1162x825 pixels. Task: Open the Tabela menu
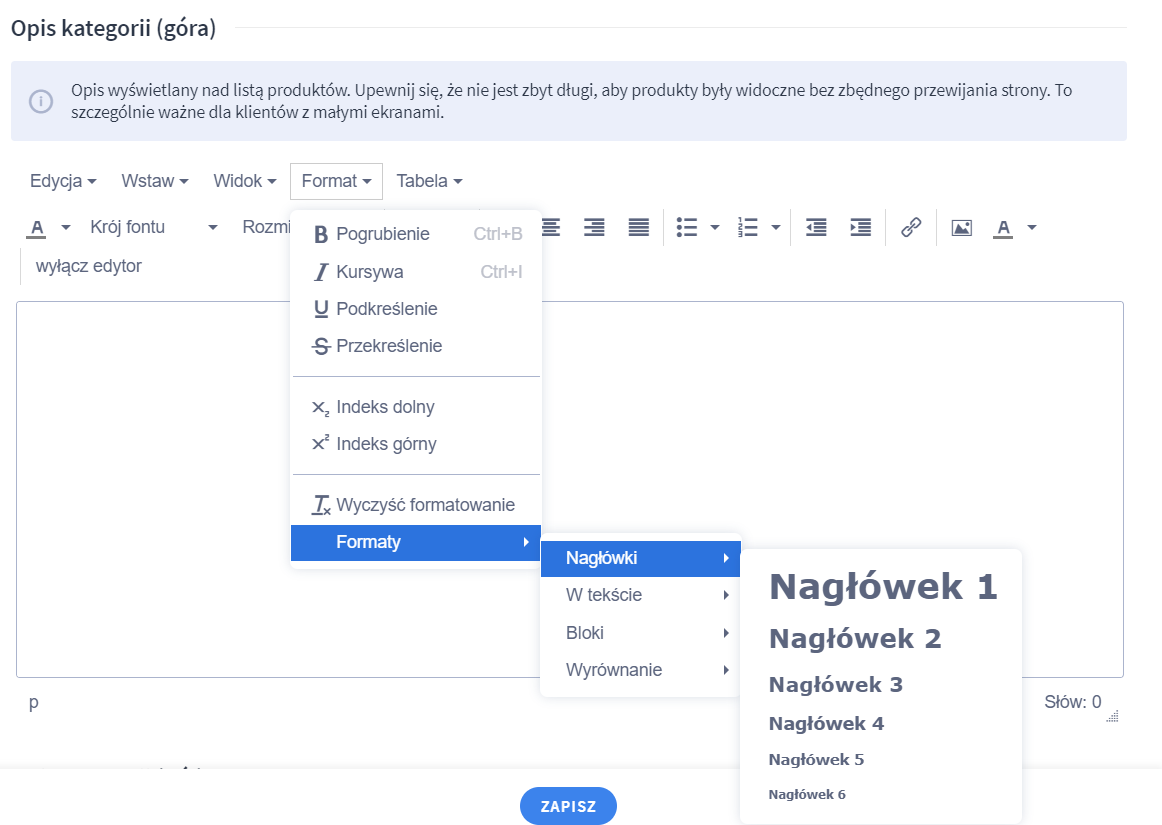(429, 181)
